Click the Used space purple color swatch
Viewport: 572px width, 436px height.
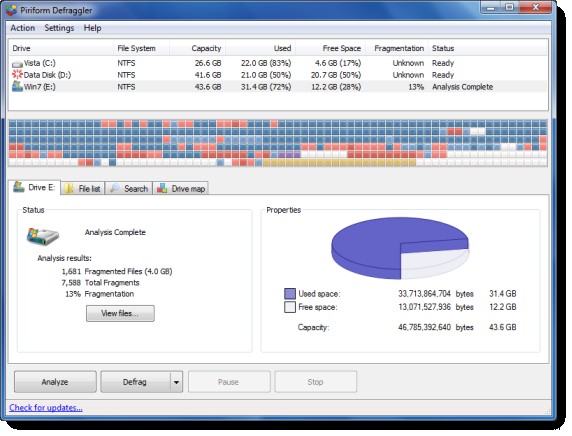(290, 294)
